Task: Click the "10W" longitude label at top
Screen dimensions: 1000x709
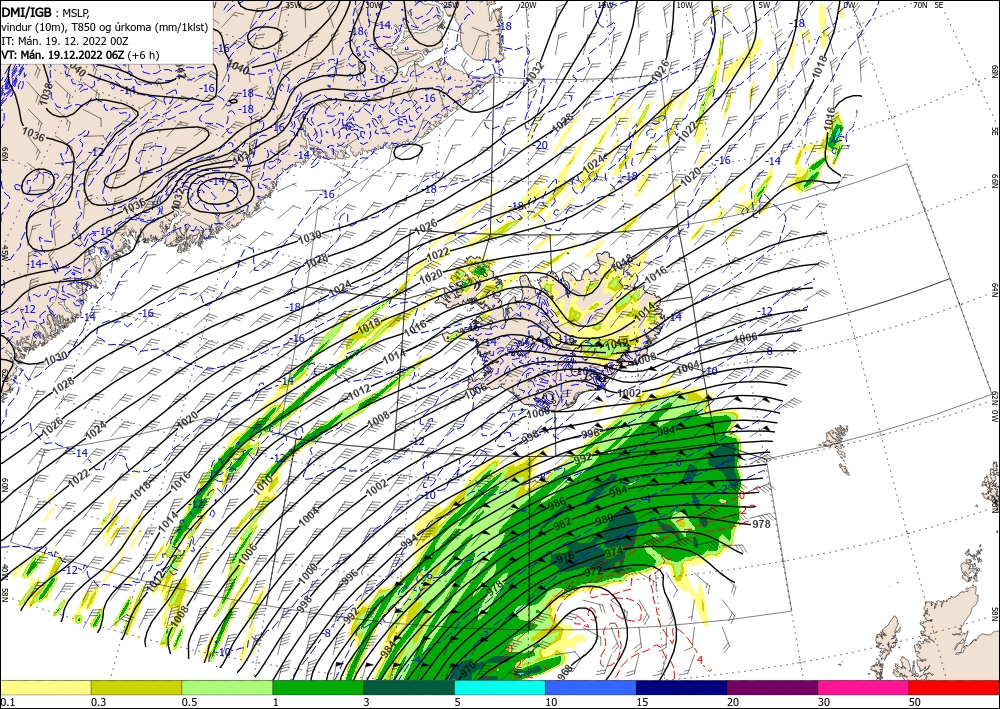Action: pos(684,5)
